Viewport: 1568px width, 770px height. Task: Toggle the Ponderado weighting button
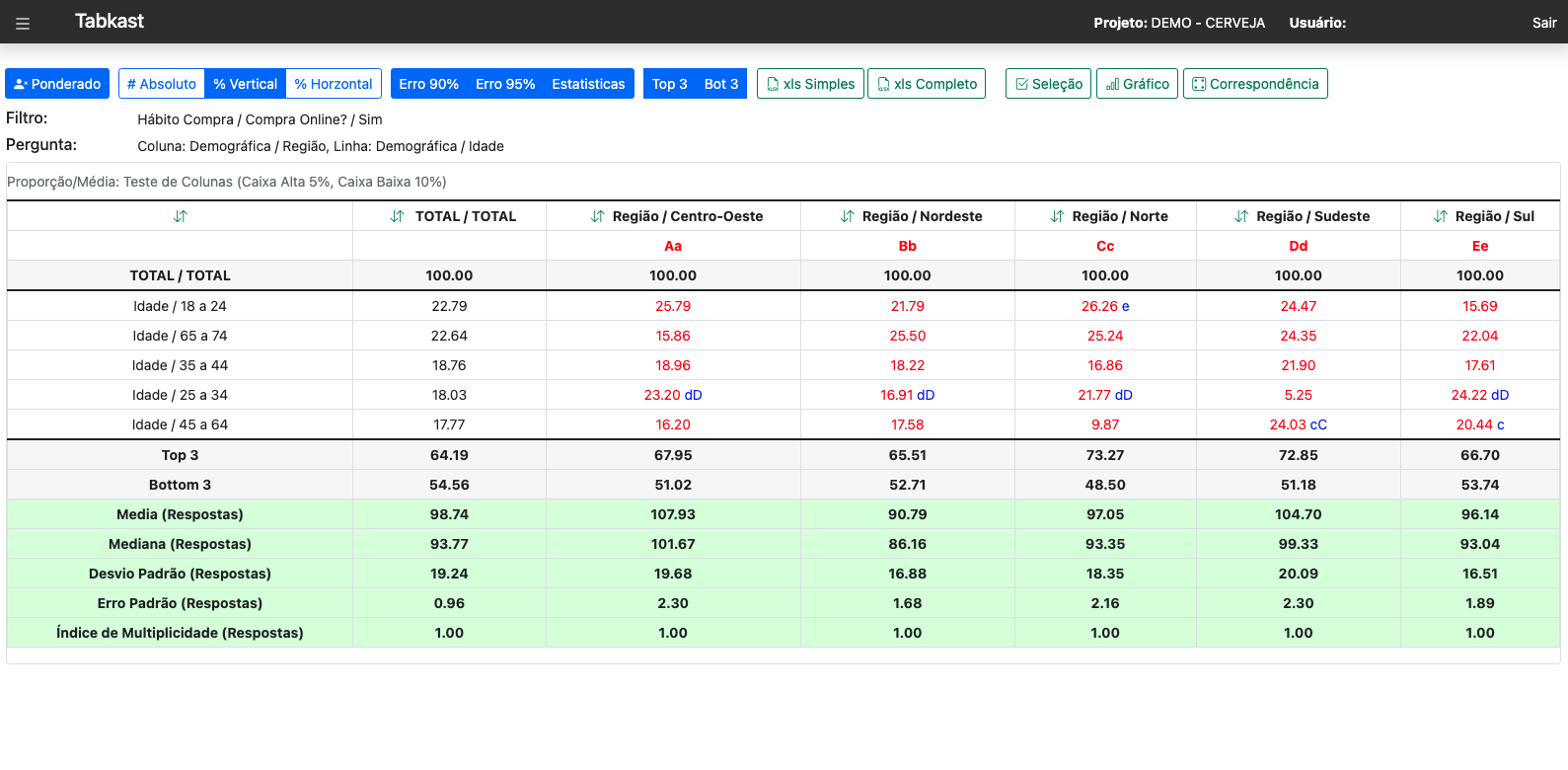(57, 84)
